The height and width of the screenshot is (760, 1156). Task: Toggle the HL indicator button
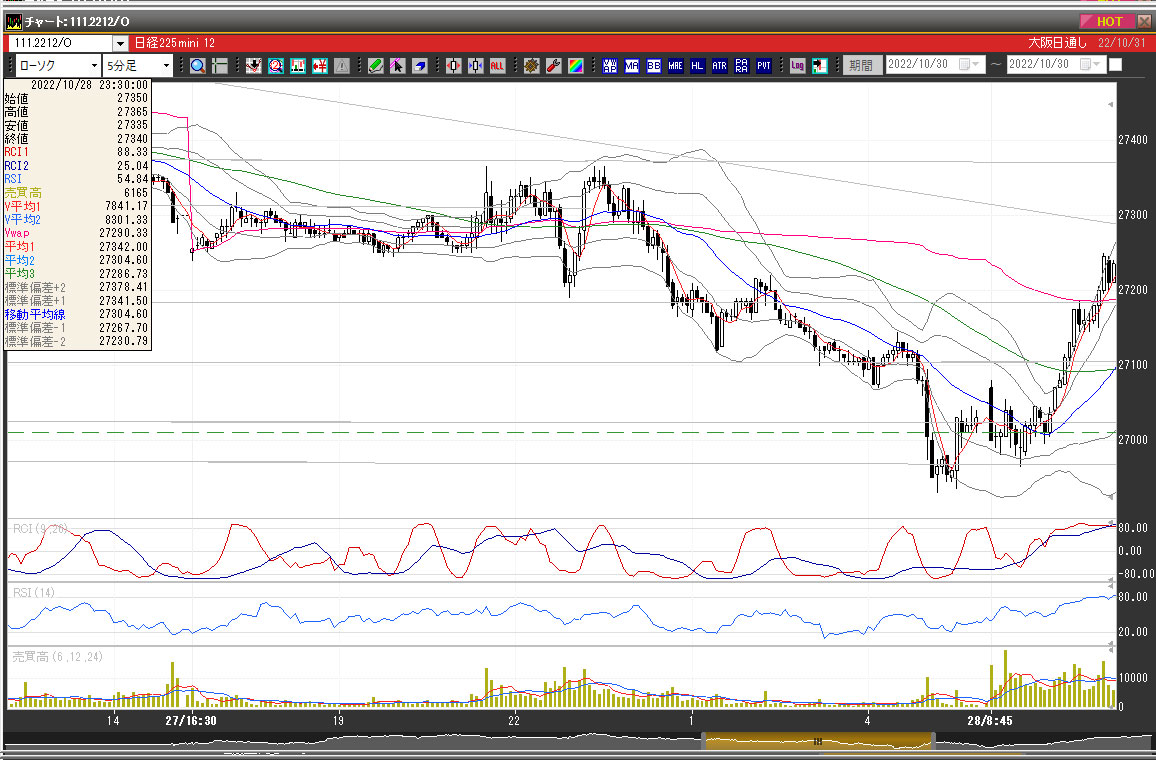click(x=697, y=66)
